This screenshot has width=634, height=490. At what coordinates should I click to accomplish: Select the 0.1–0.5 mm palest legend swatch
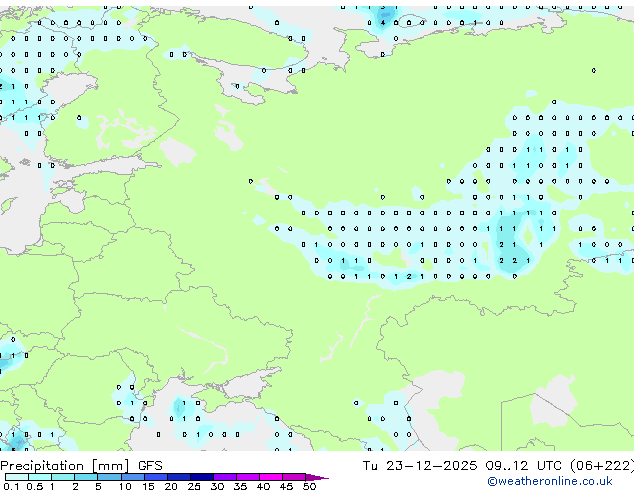click(x=17, y=477)
